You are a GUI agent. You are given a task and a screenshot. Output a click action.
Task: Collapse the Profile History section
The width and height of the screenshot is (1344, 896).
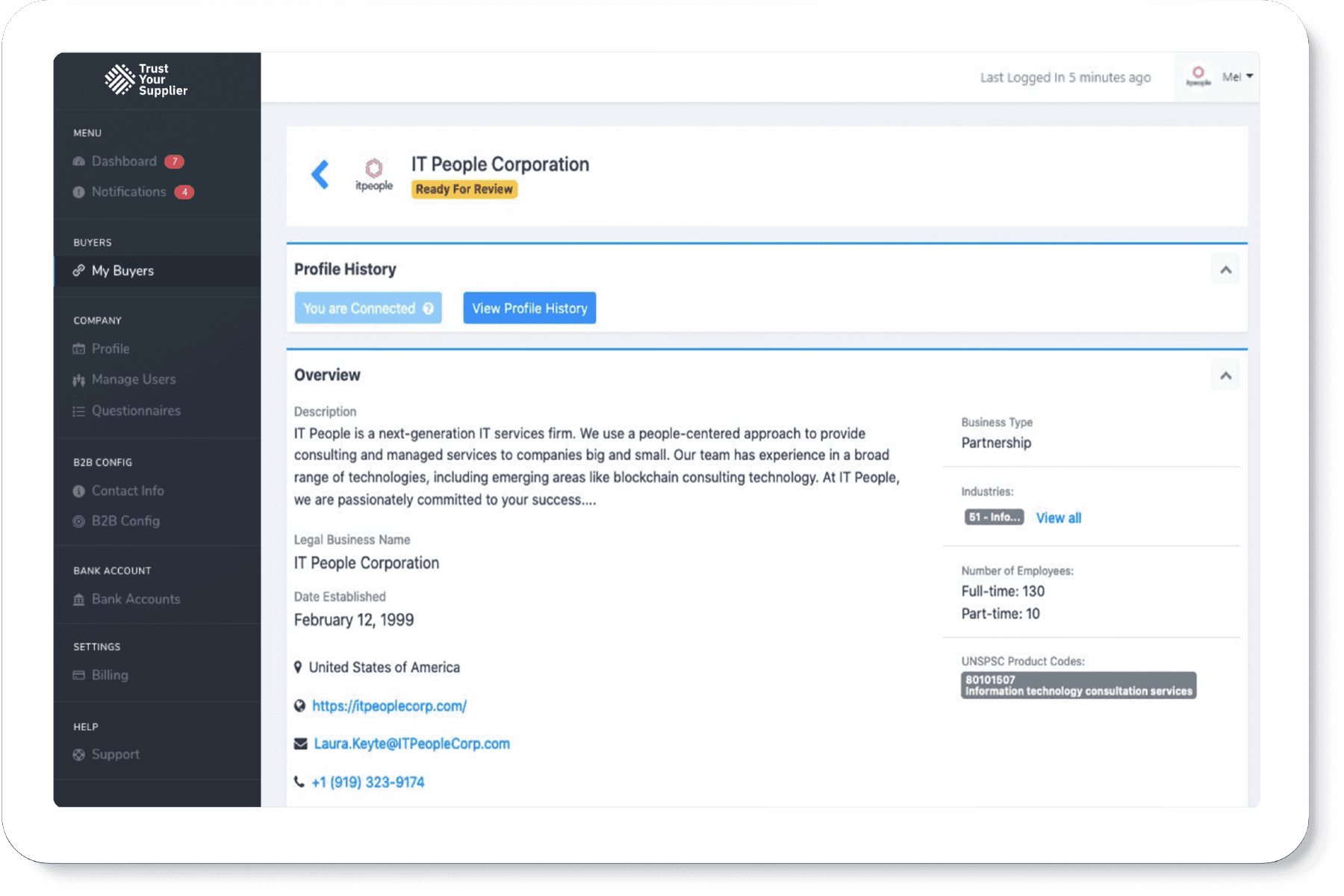tap(1225, 270)
